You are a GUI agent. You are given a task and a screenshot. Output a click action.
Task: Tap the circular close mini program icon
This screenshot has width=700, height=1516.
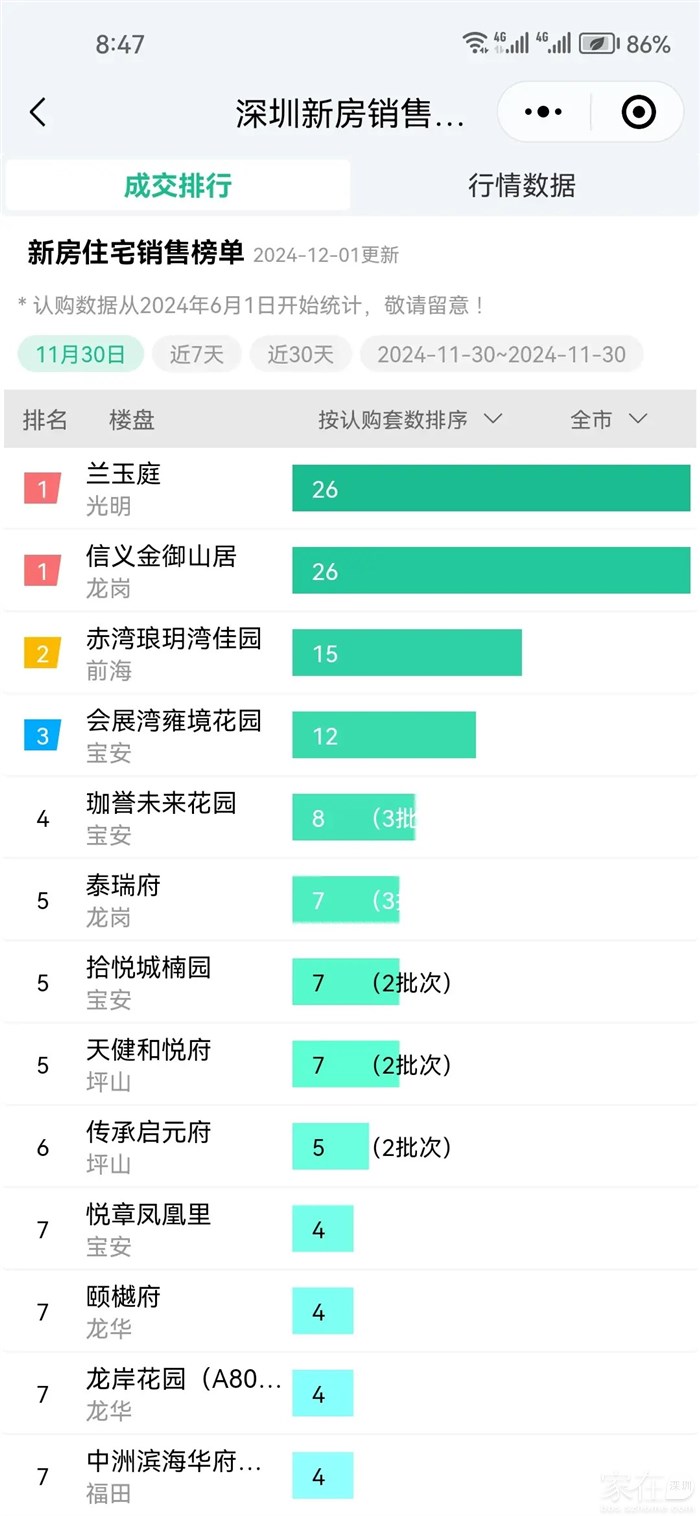pyautogui.click(x=639, y=112)
